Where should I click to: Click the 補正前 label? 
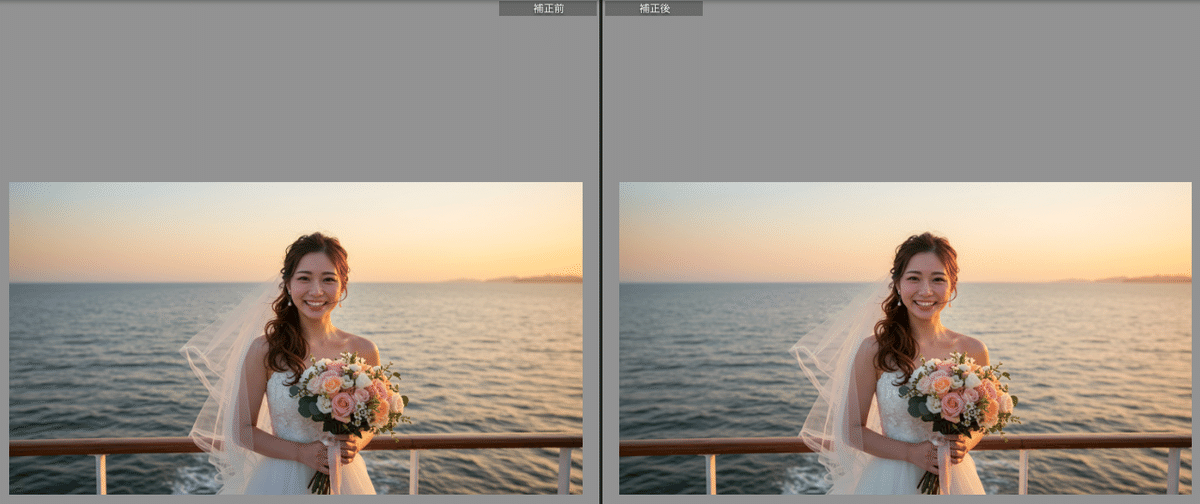pyautogui.click(x=547, y=8)
